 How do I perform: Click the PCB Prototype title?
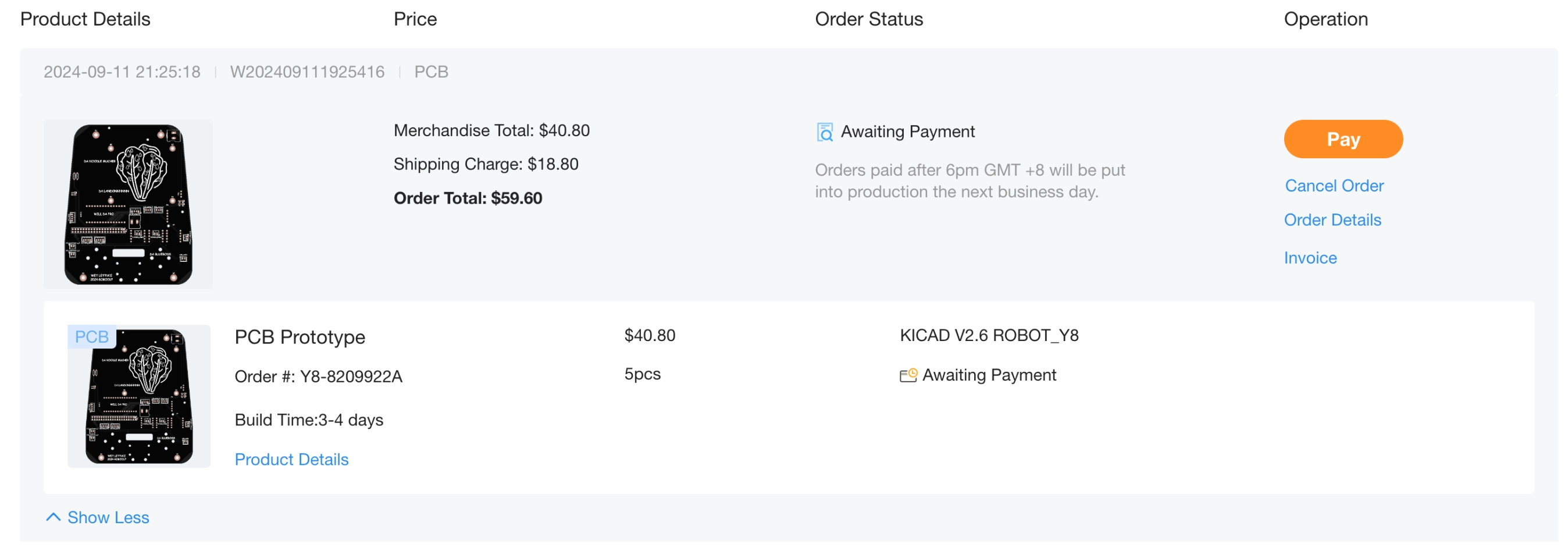pos(300,338)
